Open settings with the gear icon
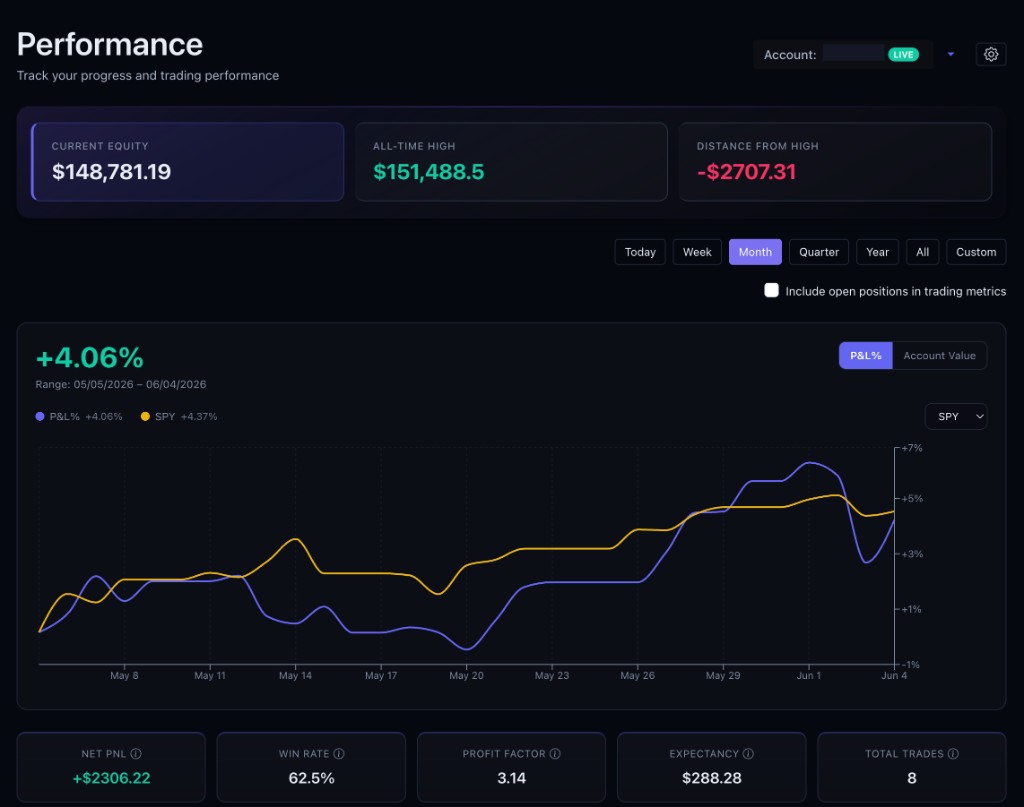This screenshot has height=807, width=1024. (991, 54)
